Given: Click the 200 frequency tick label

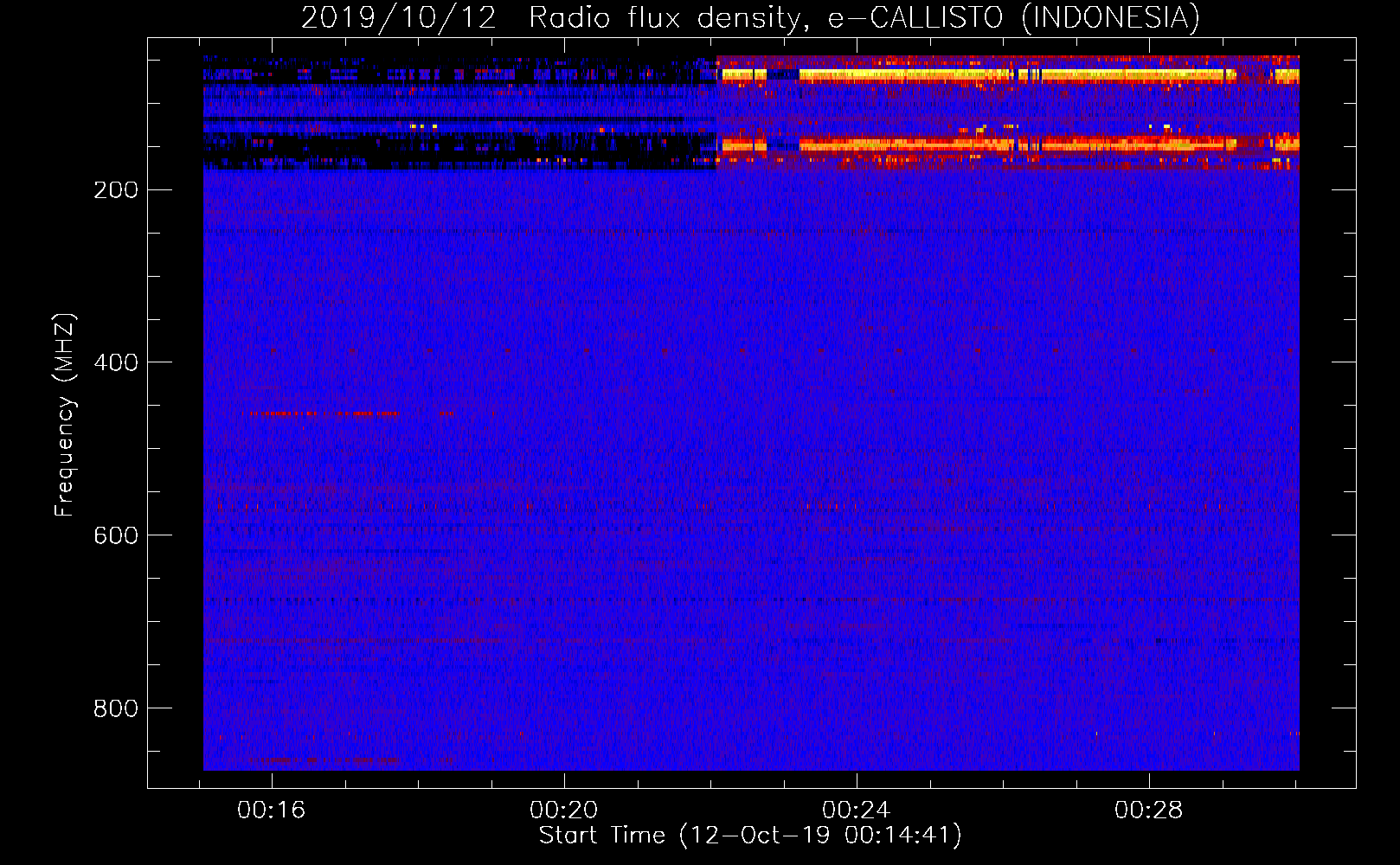Looking at the screenshot, I should pos(116,190).
